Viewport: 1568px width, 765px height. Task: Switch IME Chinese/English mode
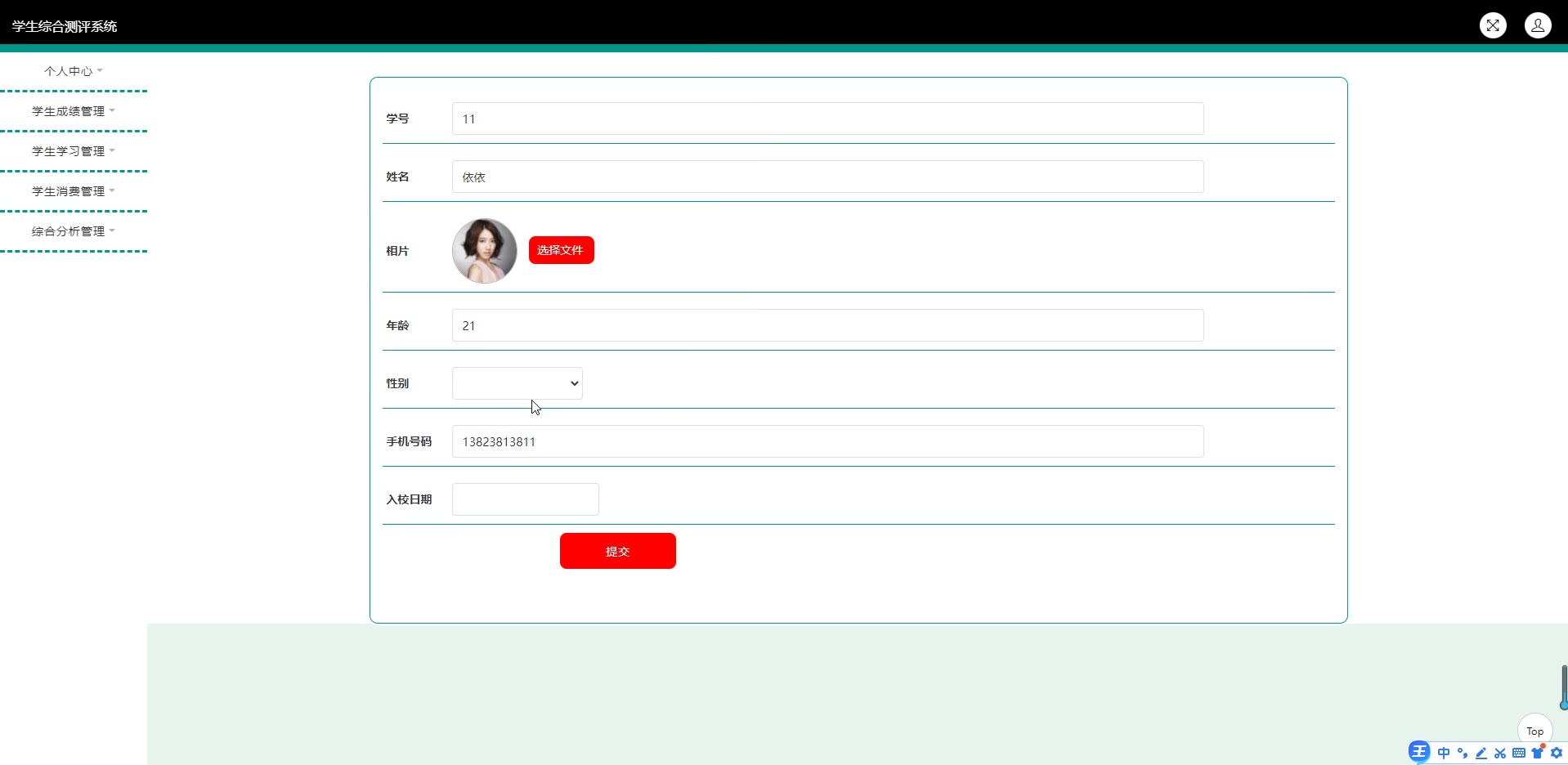[1444, 753]
